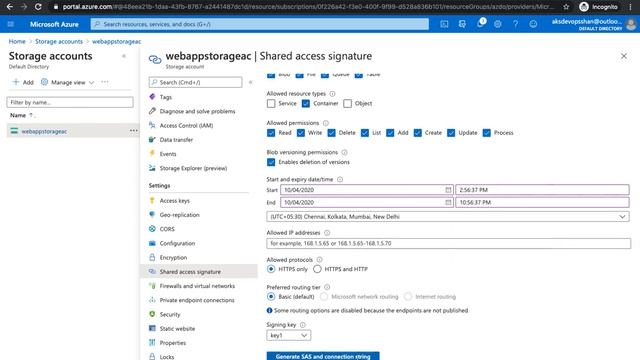The height and width of the screenshot is (360, 640).
Task: Uncheck the Delete permission
Action: click(x=331, y=133)
